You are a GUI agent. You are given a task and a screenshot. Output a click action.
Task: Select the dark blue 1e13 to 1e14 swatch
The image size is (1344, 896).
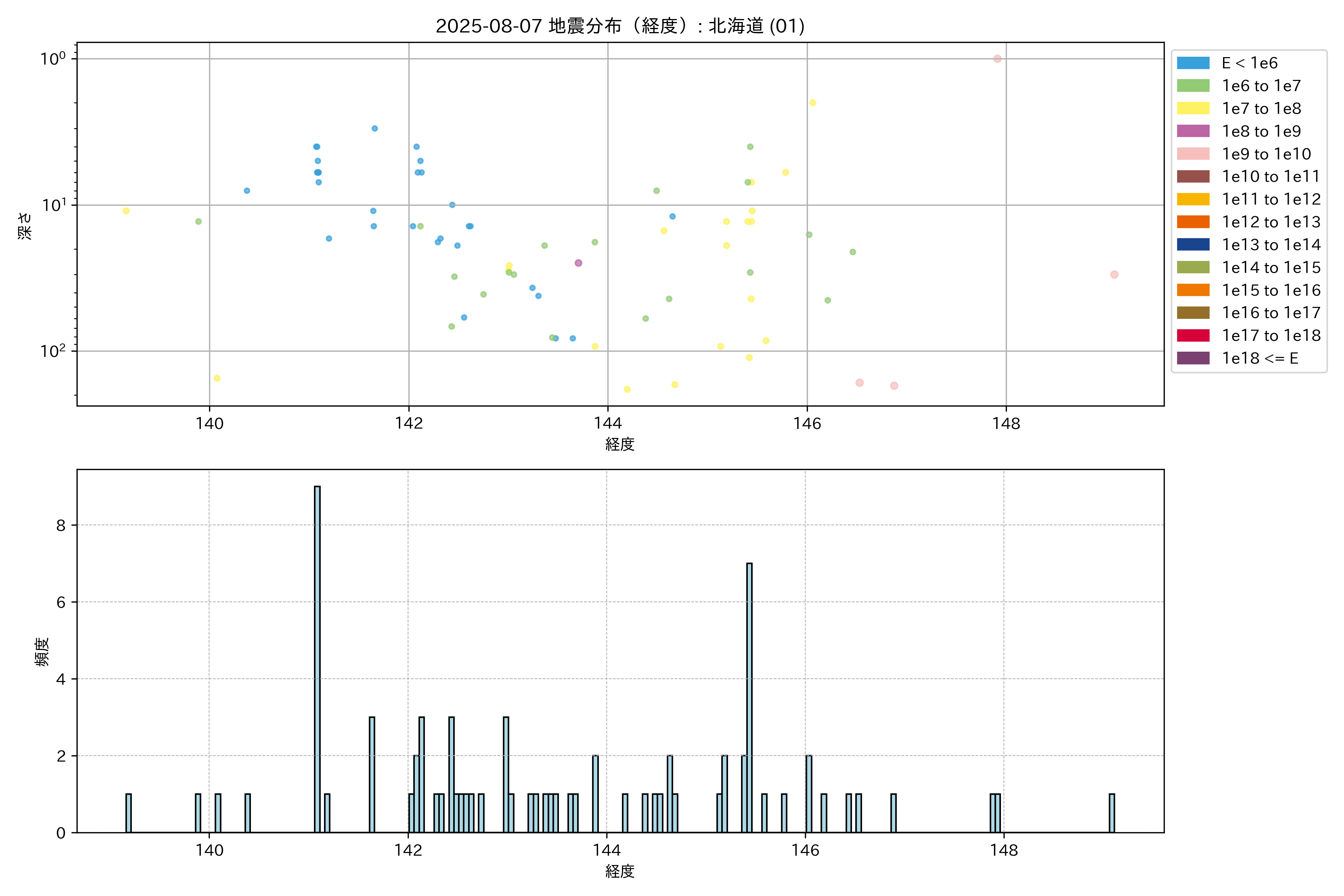1192,245
